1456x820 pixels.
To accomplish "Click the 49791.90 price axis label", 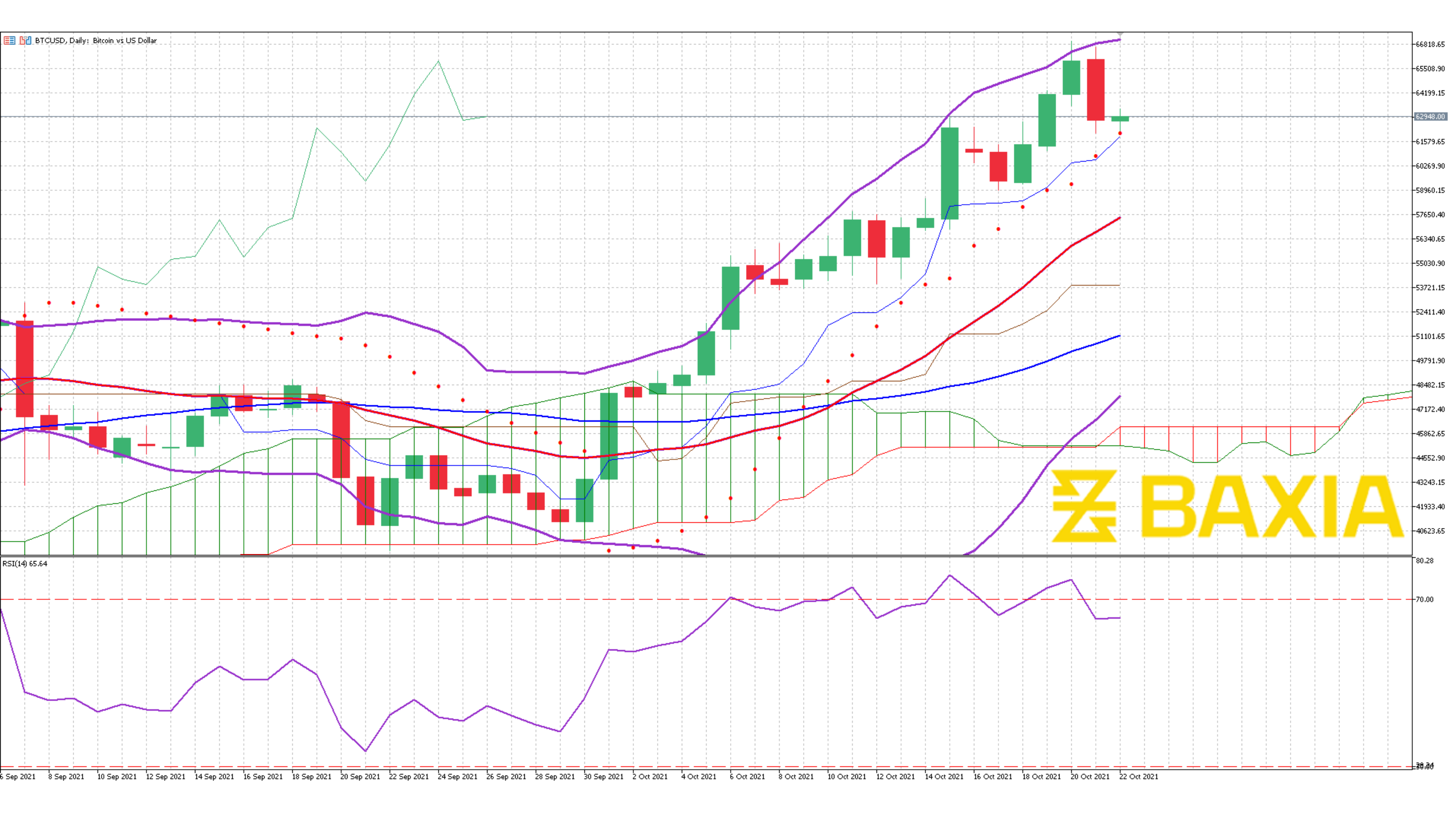I will [1430, 360].
